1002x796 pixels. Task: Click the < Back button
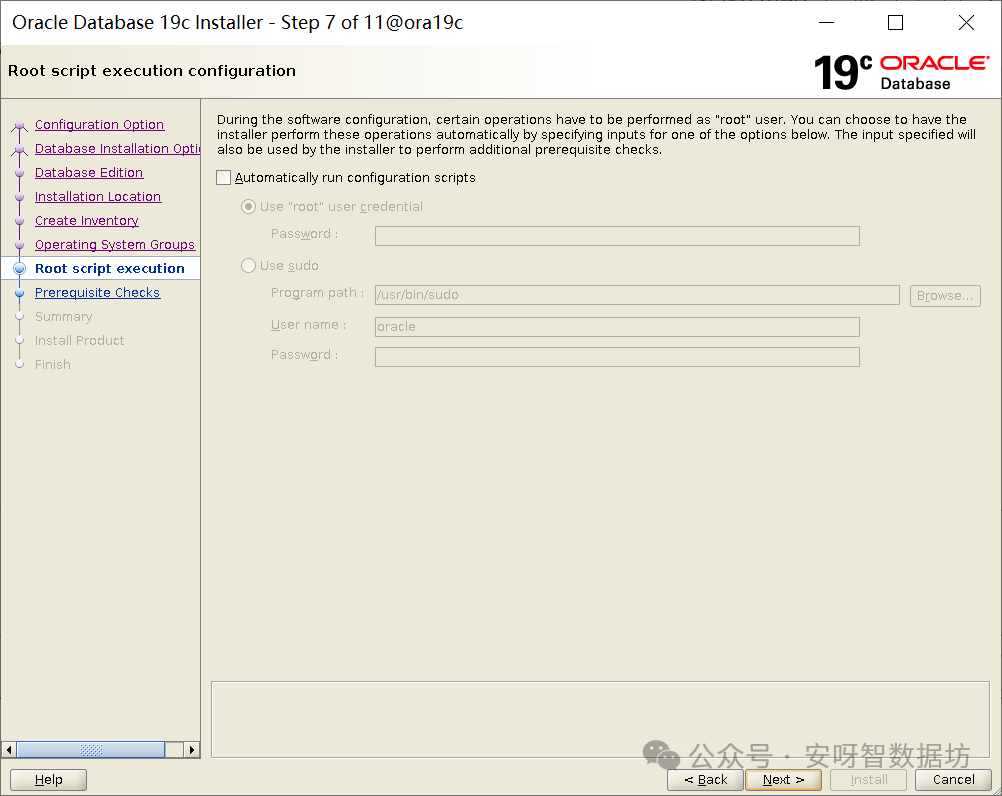click(x=705, y=779)
